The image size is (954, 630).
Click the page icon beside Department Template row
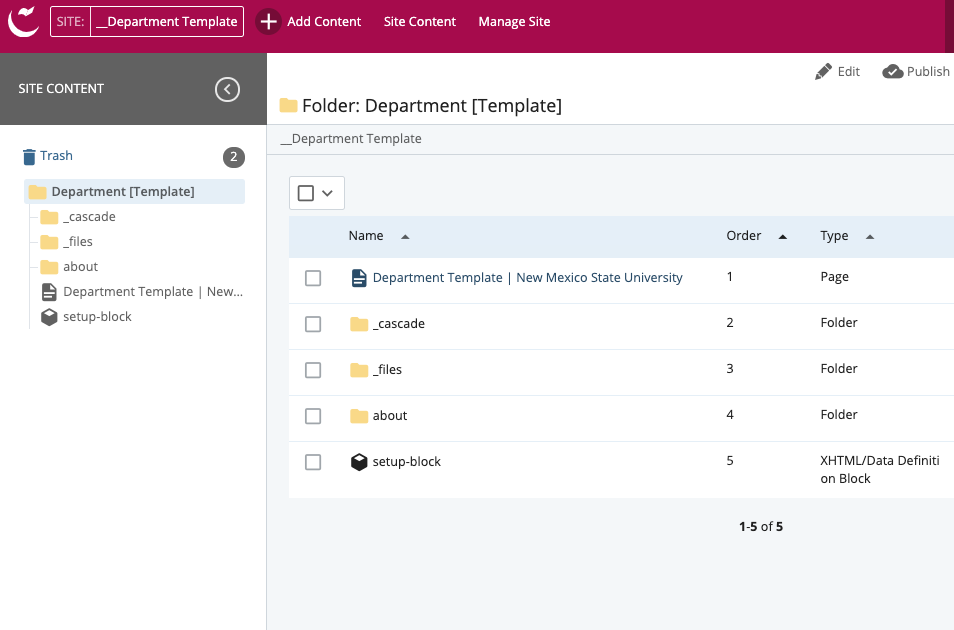coord(359,278)
